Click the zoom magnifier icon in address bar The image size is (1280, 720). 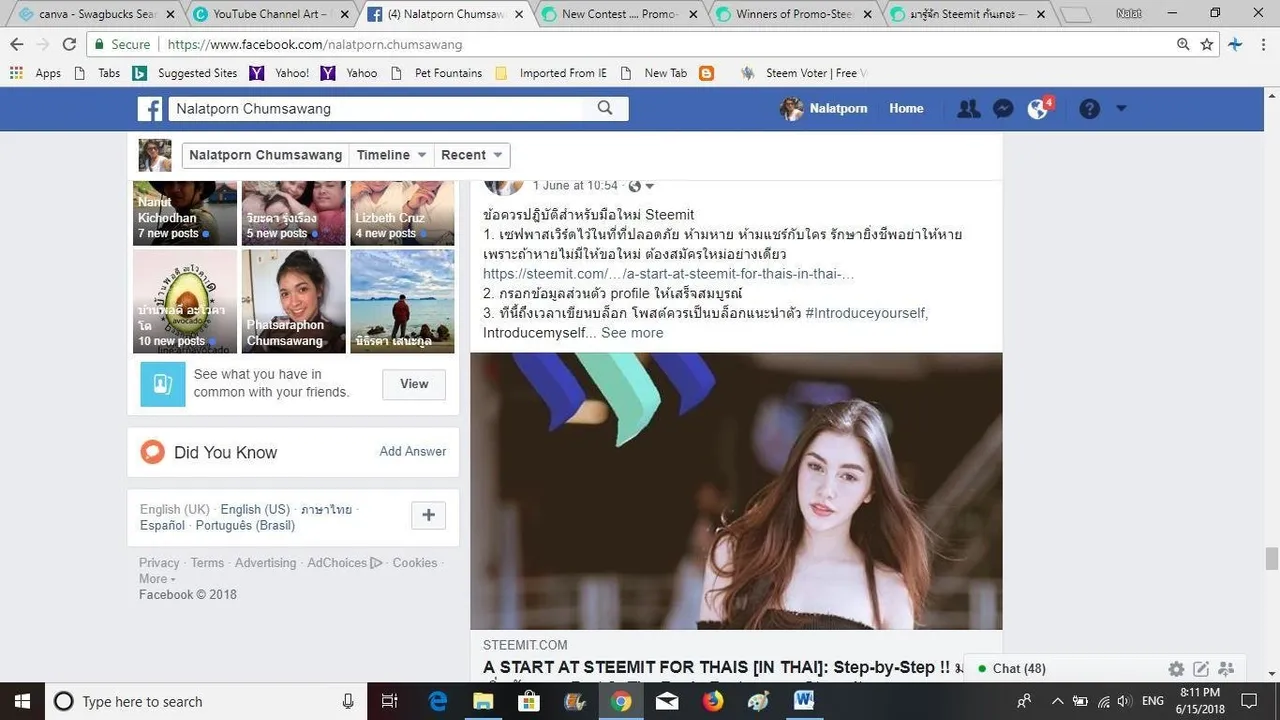[x=1183, y=44]
